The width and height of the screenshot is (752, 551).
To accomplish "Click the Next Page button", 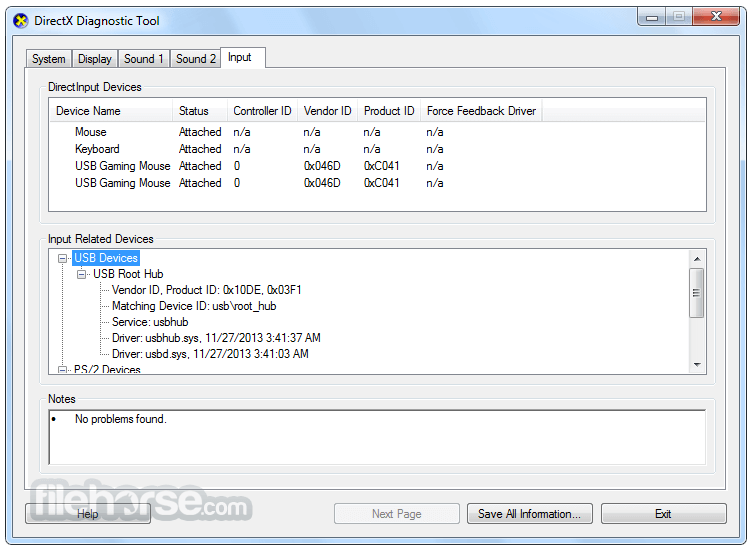I will coord(397,514).
